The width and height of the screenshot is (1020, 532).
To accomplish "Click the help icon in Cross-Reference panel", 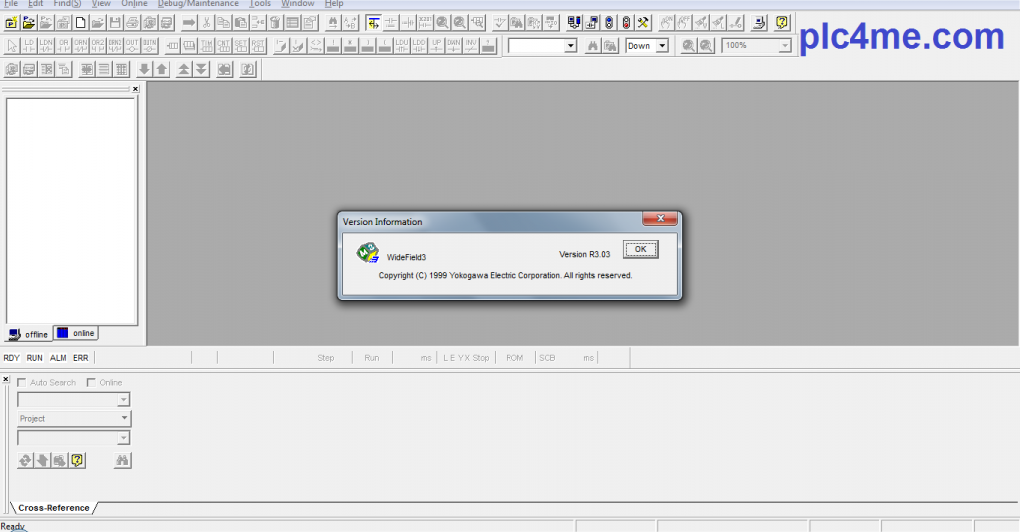I will (x=78, y=460).
